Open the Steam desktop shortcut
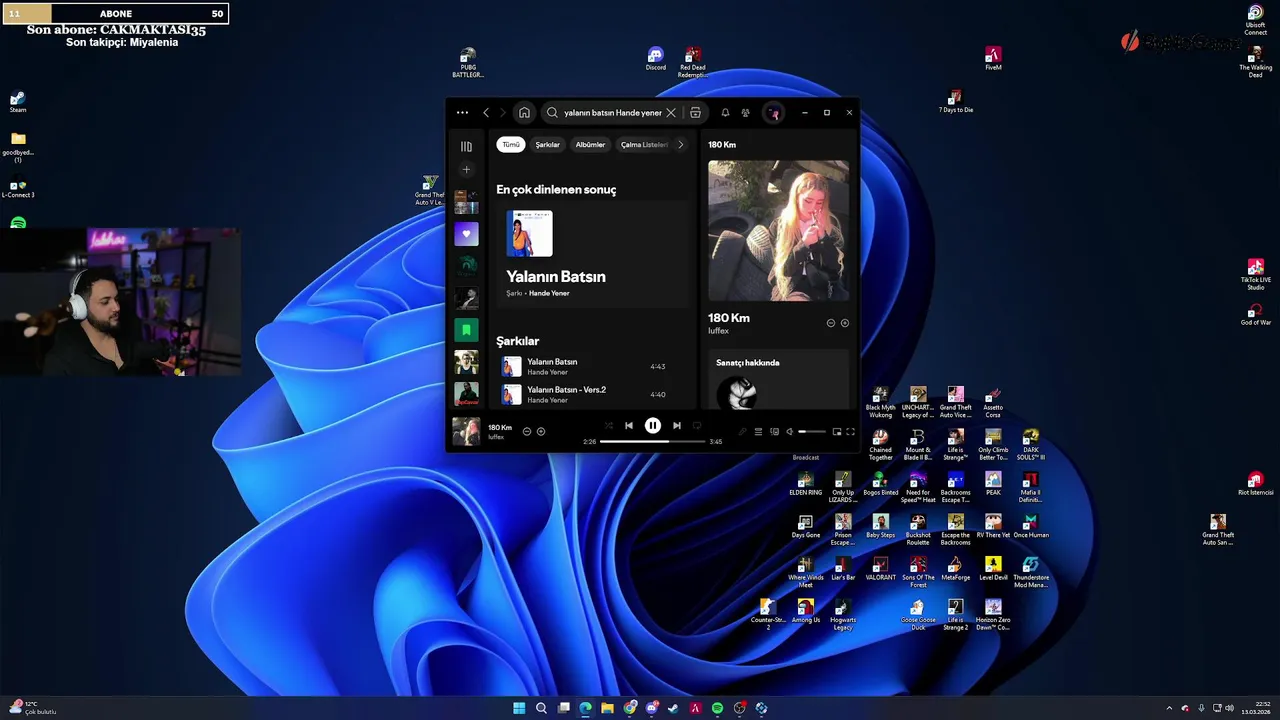This screenshot has height=720, width=1280. tap(18, 102)
